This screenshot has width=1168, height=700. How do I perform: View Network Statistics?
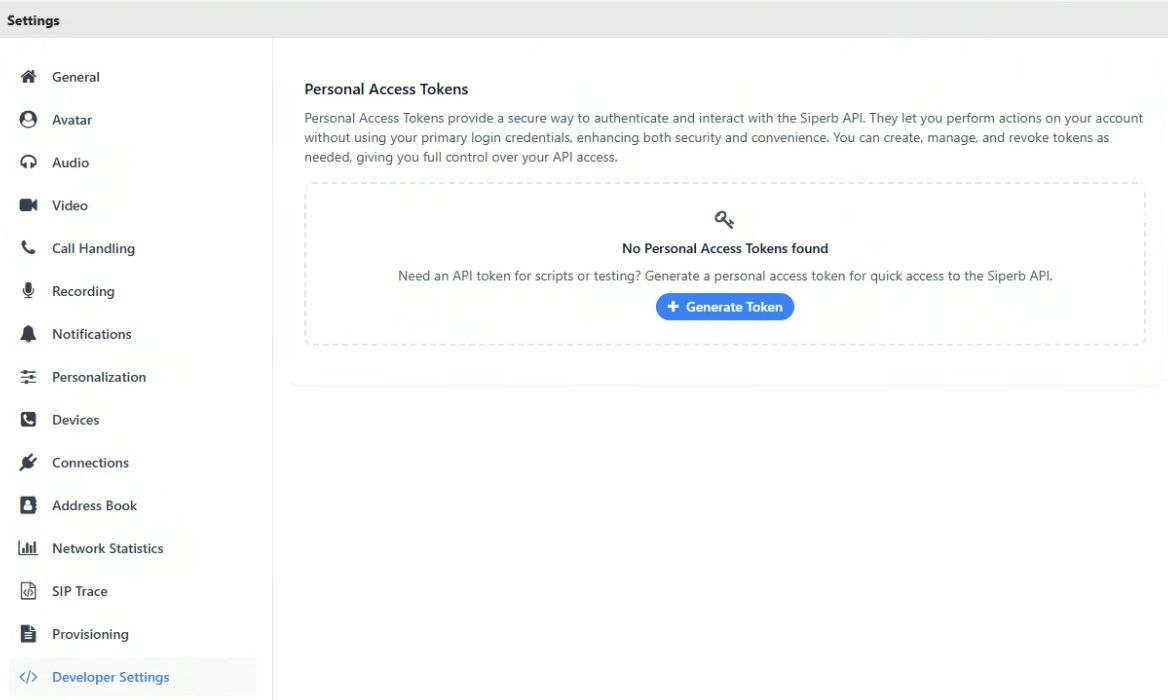[x=133, y=548]
